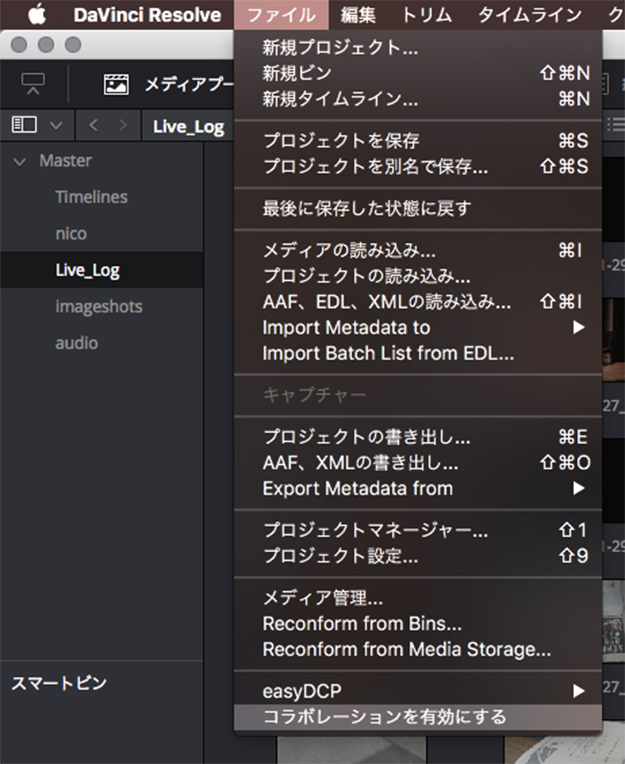Click the Media Pool clapboard icon
The height and width of the screenshot is (764, 625).
117,85
